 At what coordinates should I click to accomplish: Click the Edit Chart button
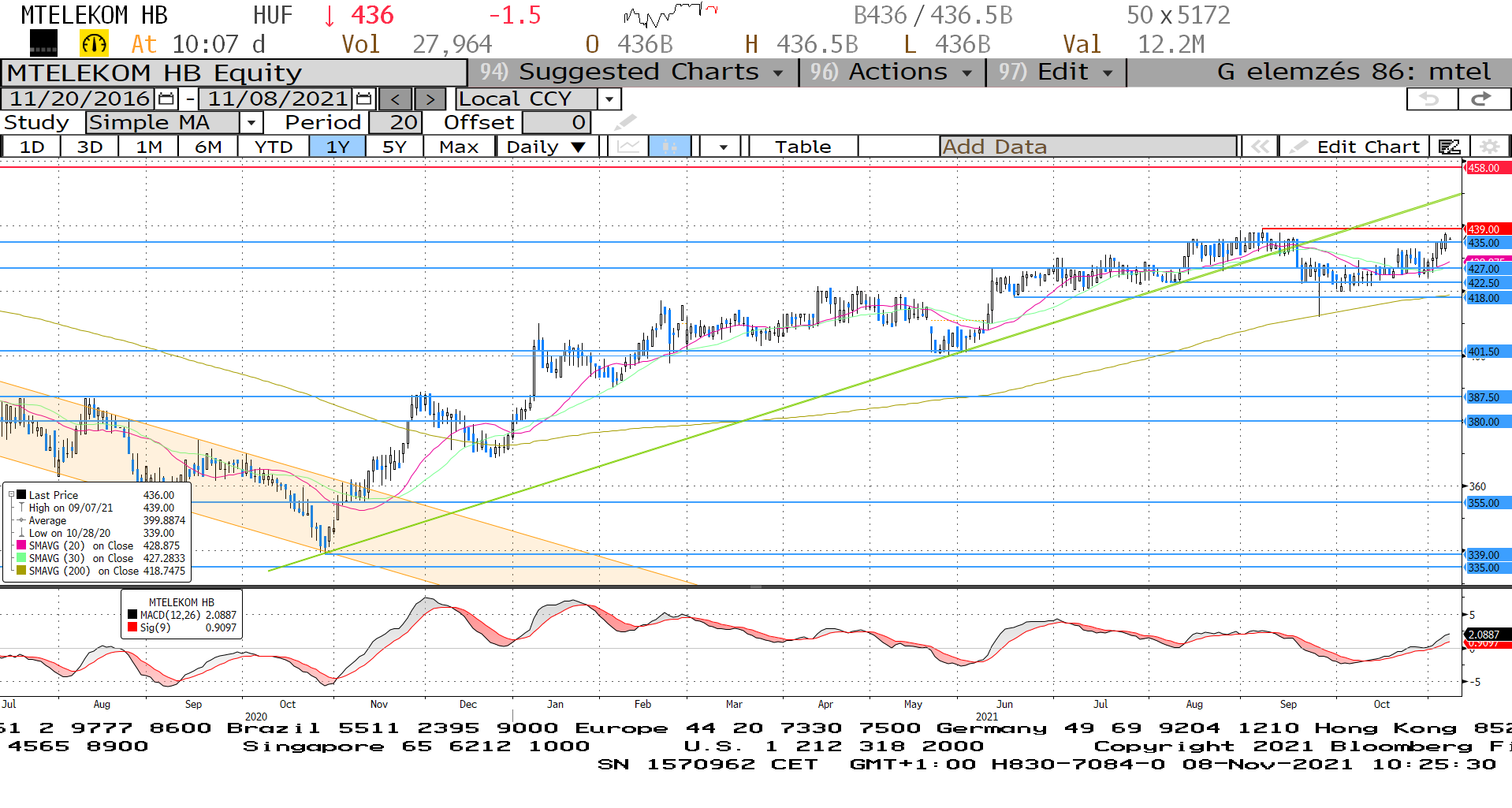click(1355, 147)
